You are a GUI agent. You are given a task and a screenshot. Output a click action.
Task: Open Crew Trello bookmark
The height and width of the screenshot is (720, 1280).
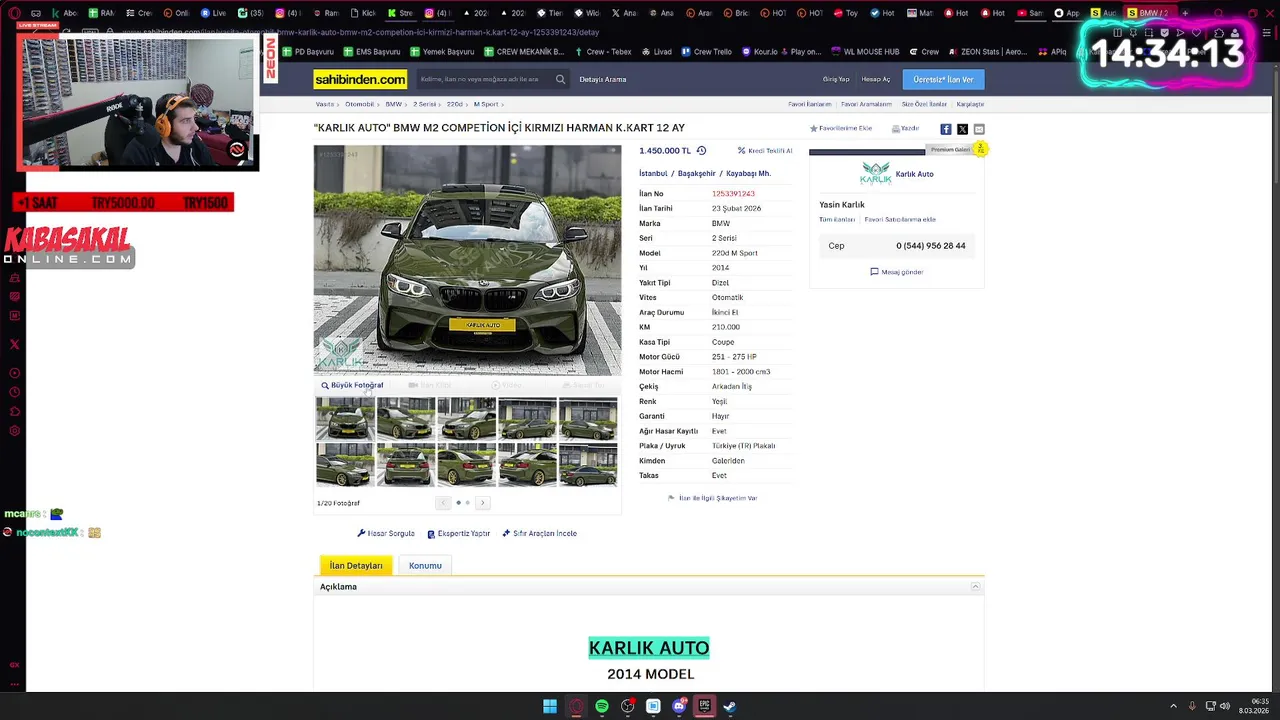click(707, 52)
